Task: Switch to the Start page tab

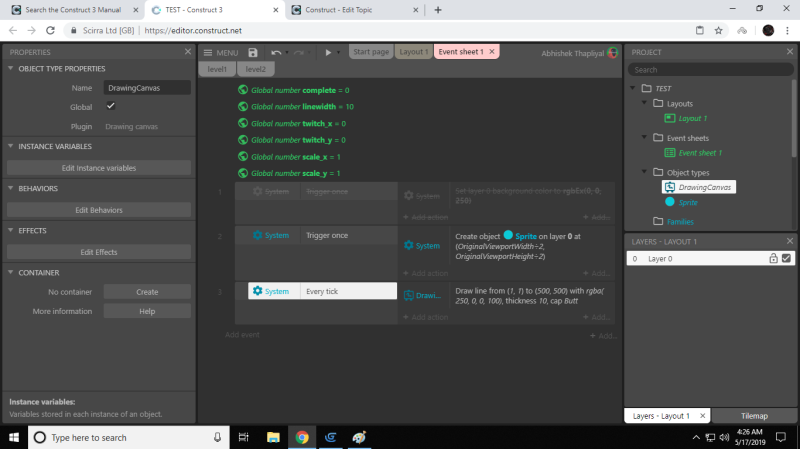Action: point(371,52)
